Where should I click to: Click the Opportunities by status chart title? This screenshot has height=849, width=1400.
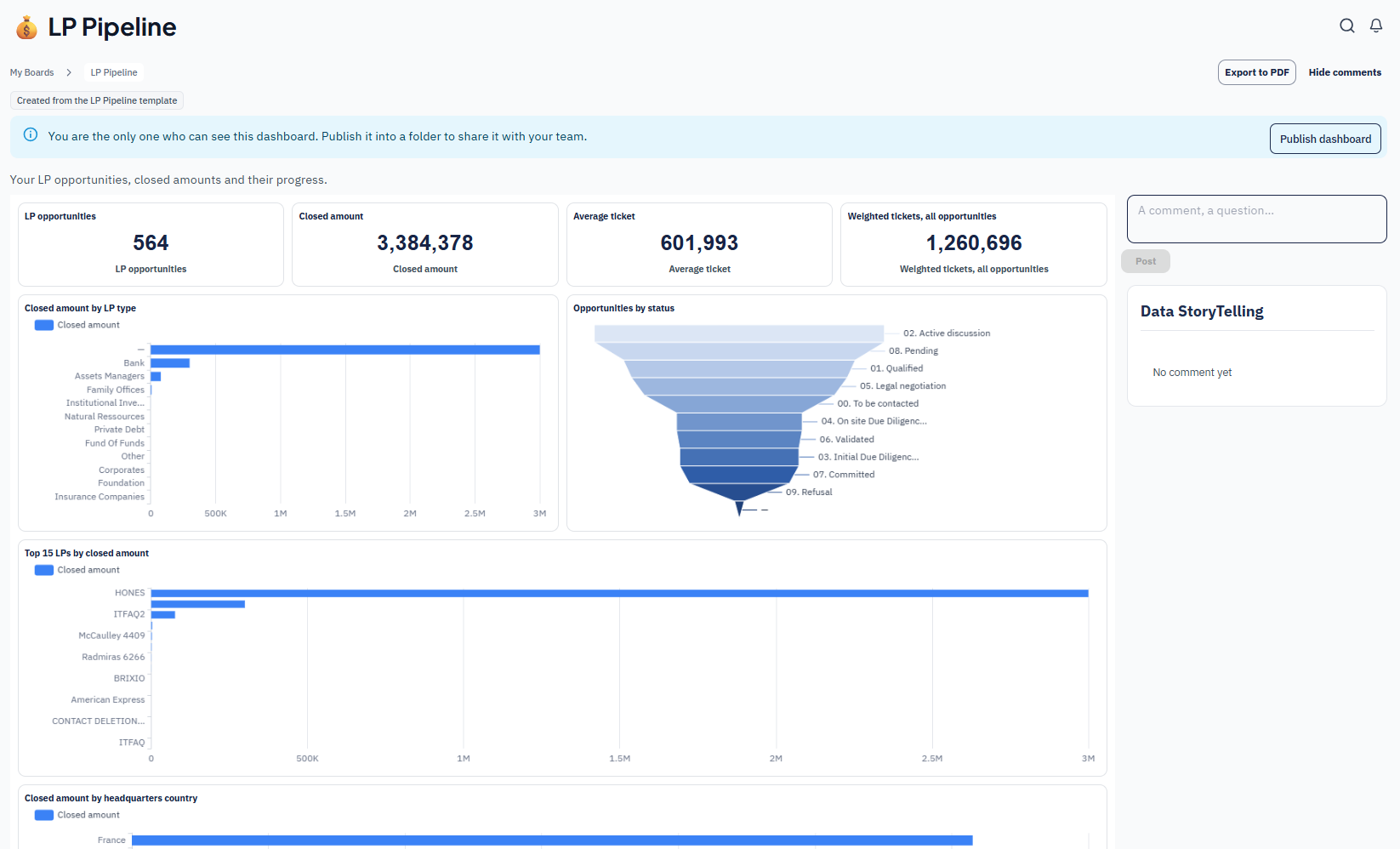tap(623, 308)
